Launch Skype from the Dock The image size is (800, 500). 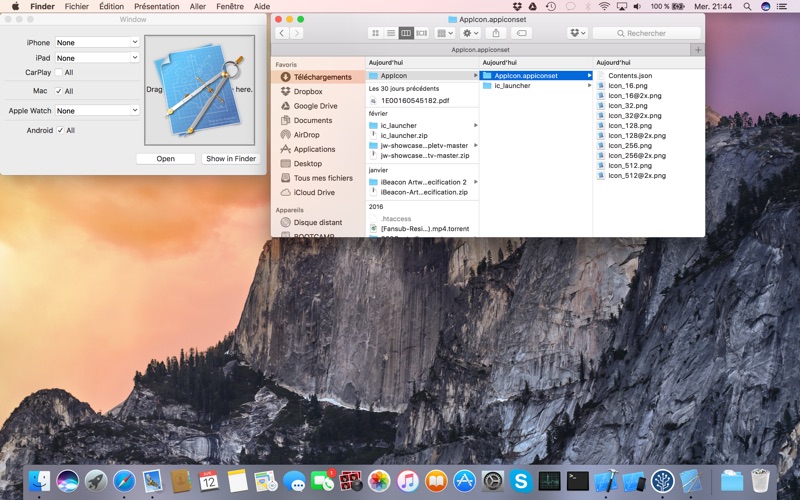click(521, 481)
